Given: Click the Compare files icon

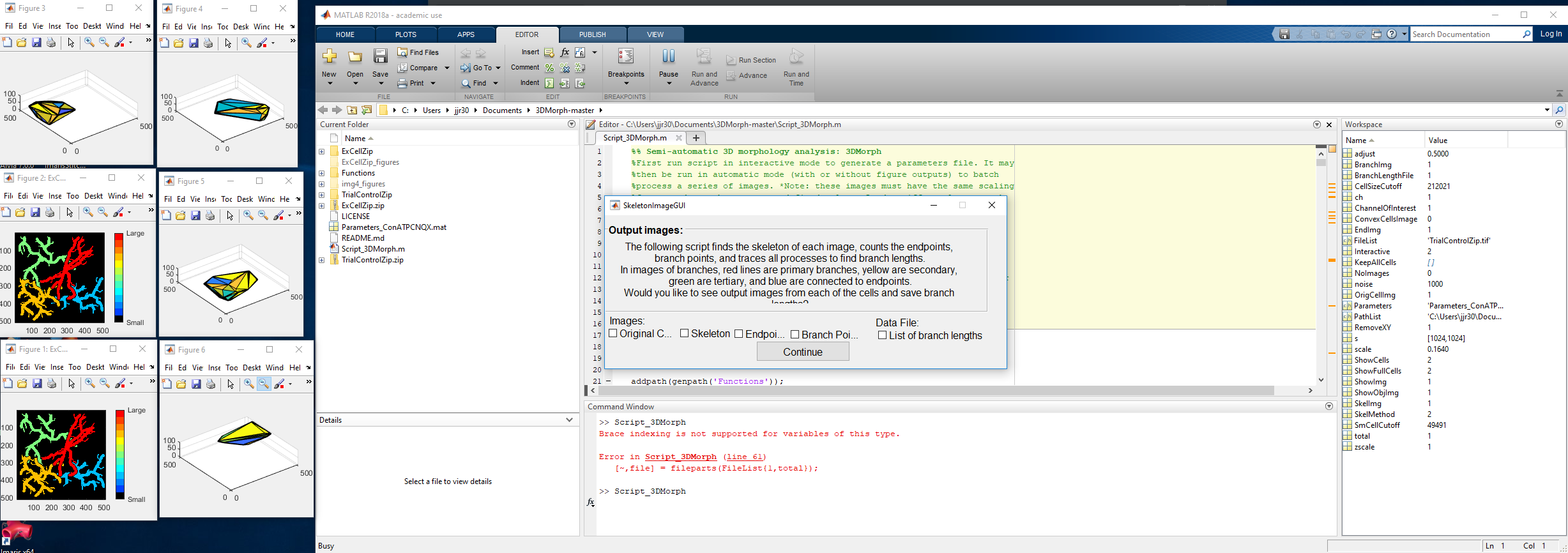Looking at the screenshot, I should coord(402,68).
